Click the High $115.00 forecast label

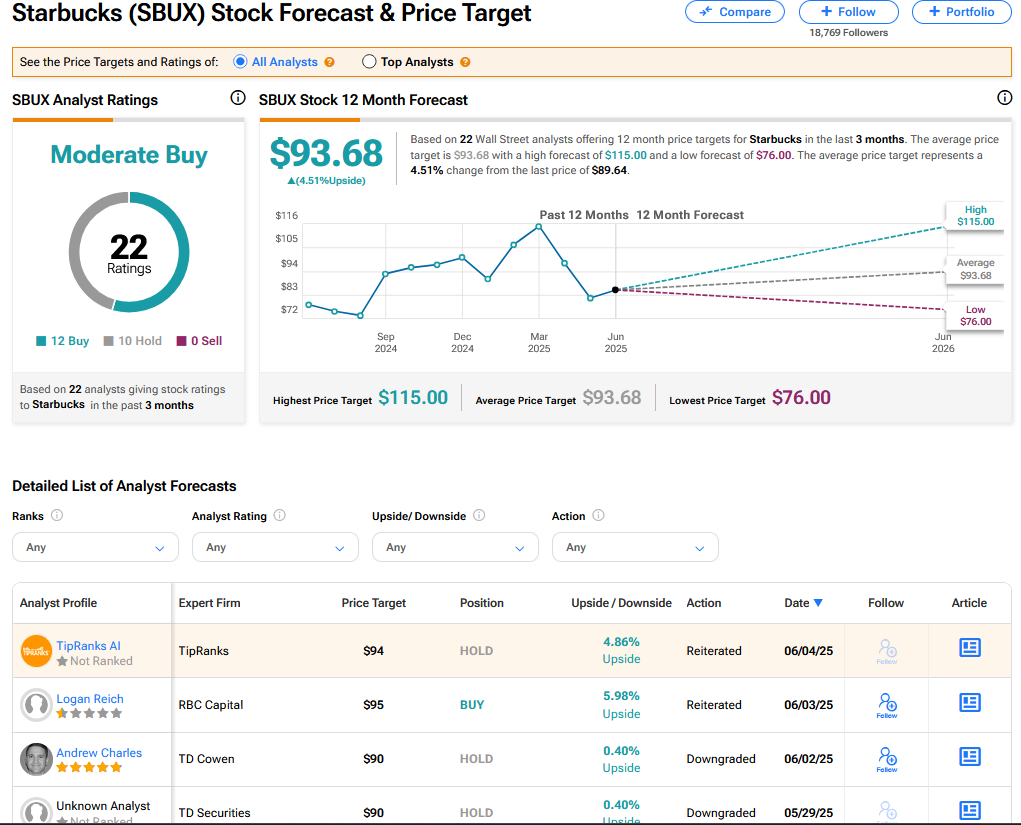tap(975, 216)
